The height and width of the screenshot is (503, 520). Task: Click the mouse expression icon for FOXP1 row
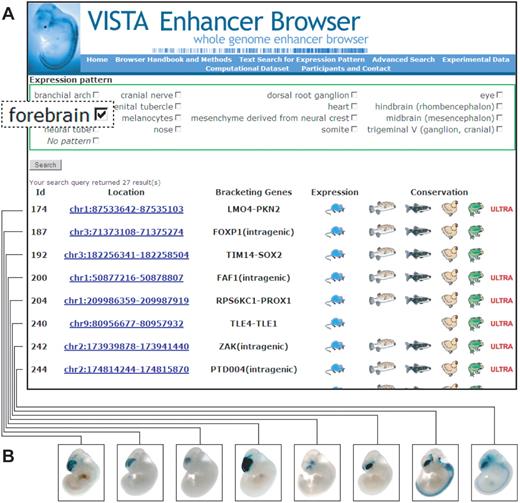[335, 232]
